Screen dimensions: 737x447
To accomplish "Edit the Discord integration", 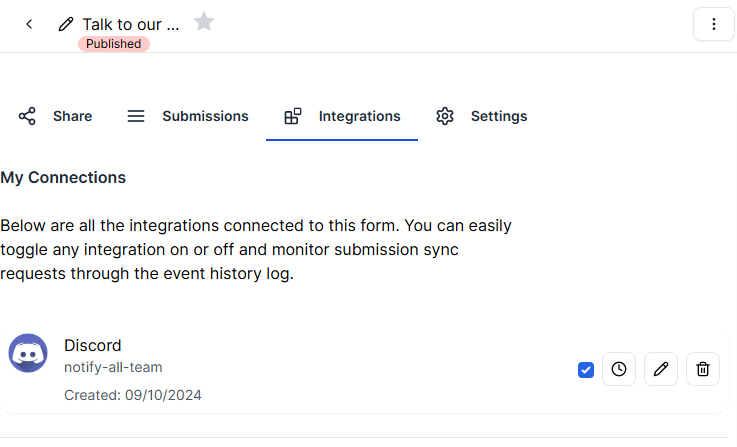I will click(661, 370).
